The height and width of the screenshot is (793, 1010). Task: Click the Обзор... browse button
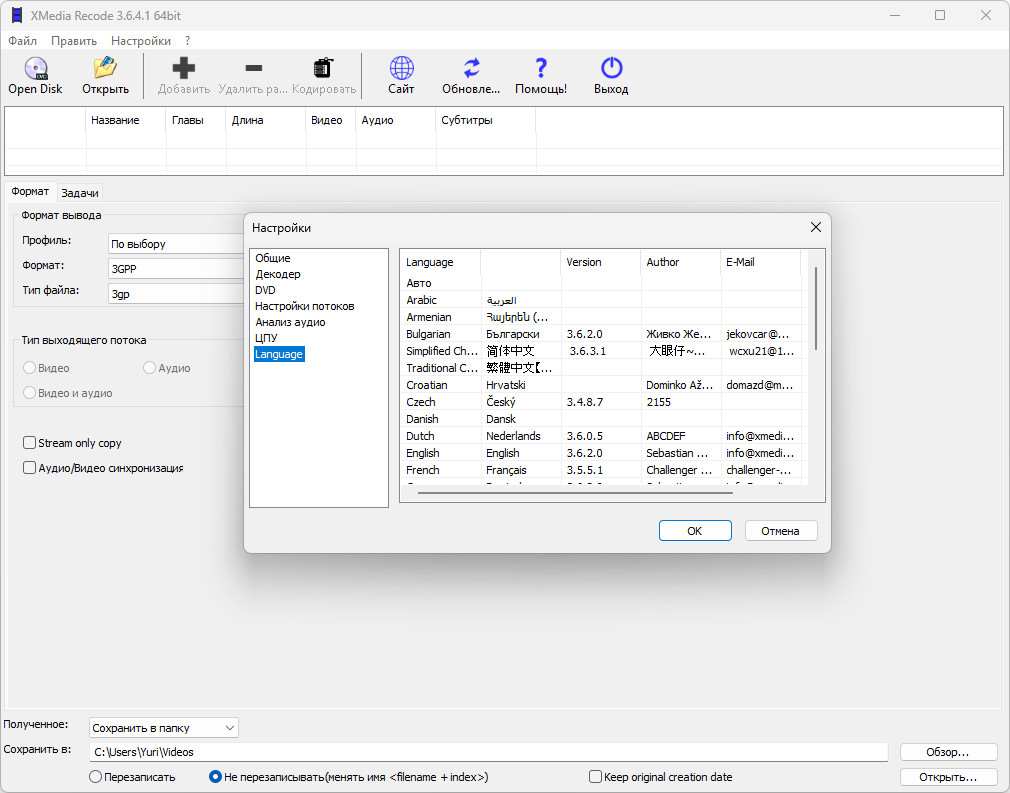coord(947,752)
